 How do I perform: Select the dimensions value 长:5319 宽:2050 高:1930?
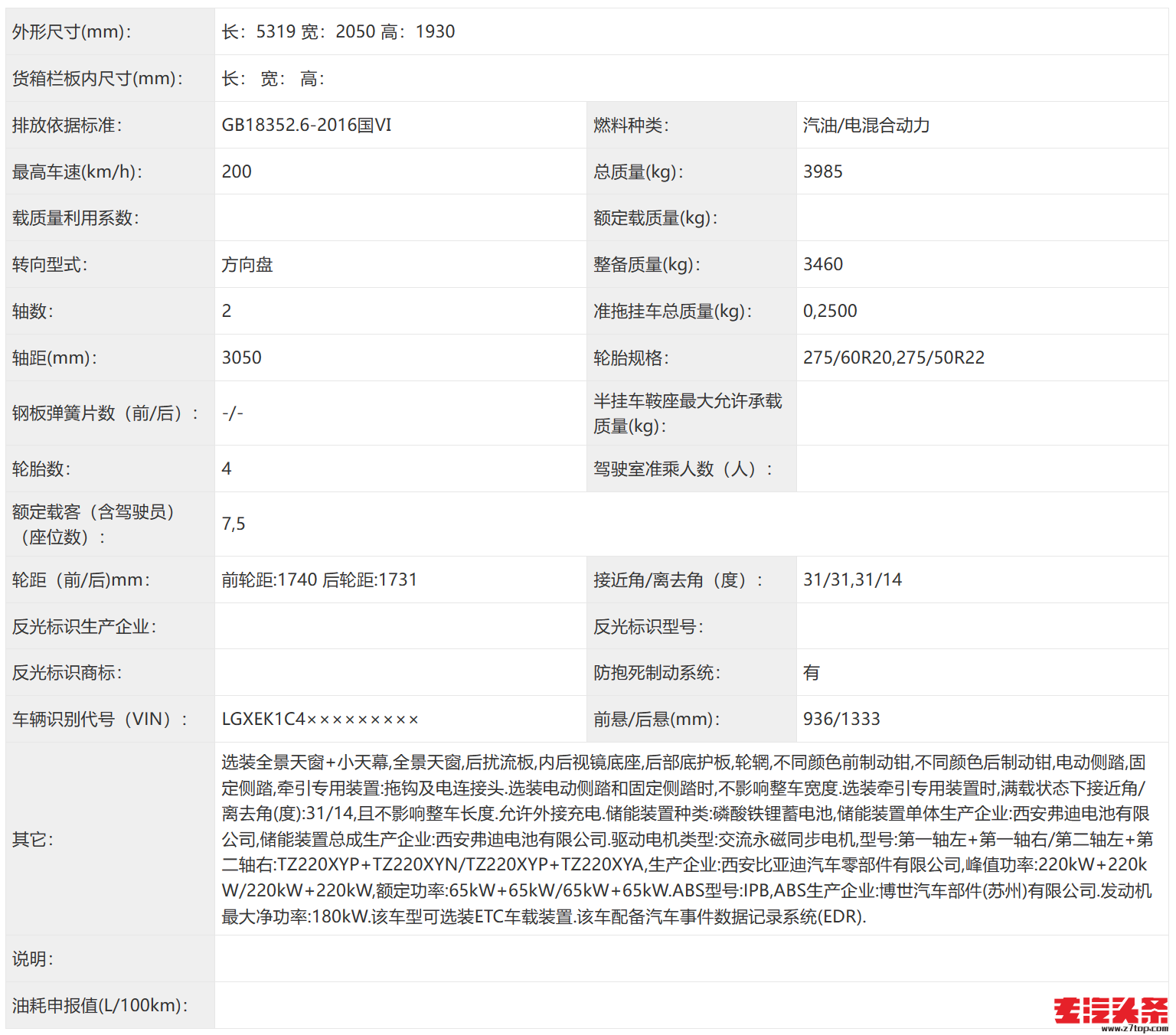pyautogui.click(x=338, y=31)
